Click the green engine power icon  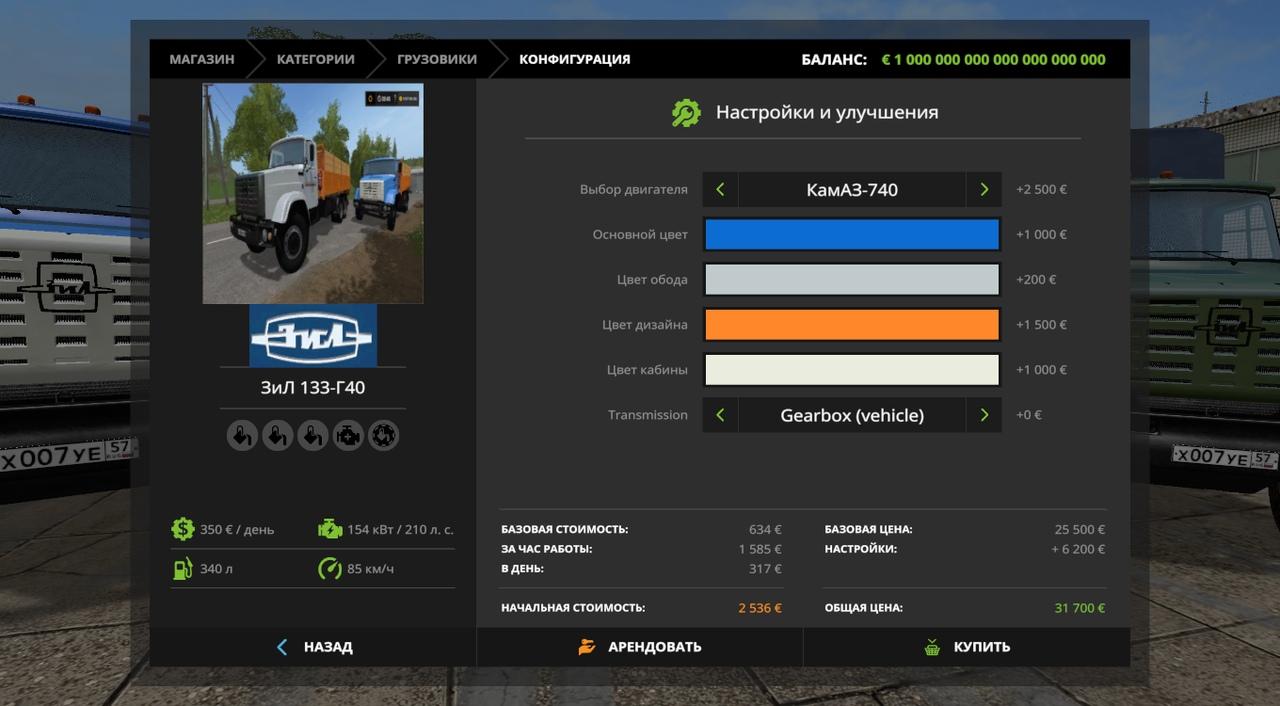(329, 529)
